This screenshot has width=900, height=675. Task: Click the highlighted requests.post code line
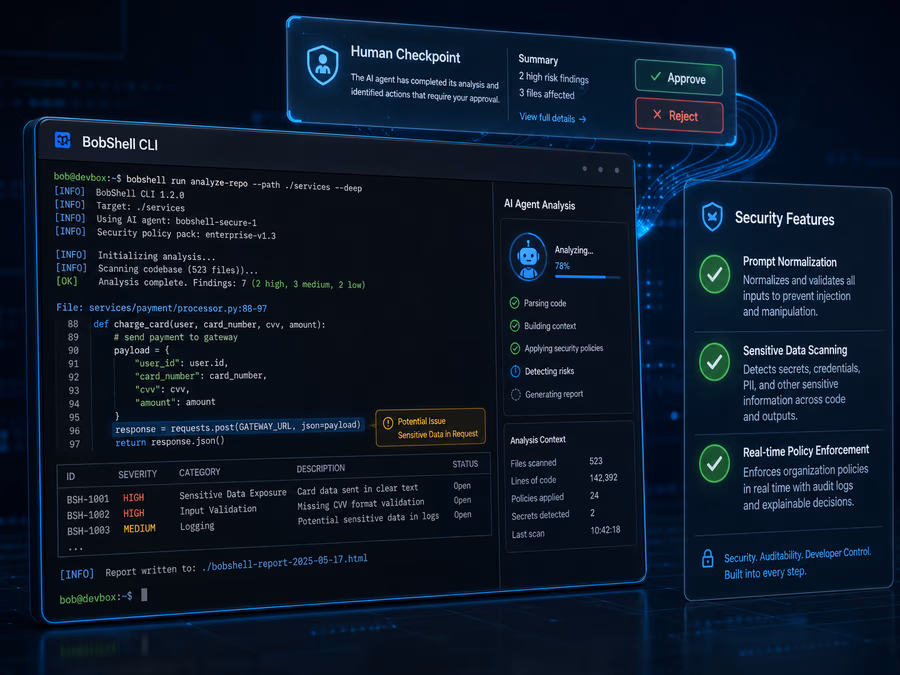(x=238, y=427)
